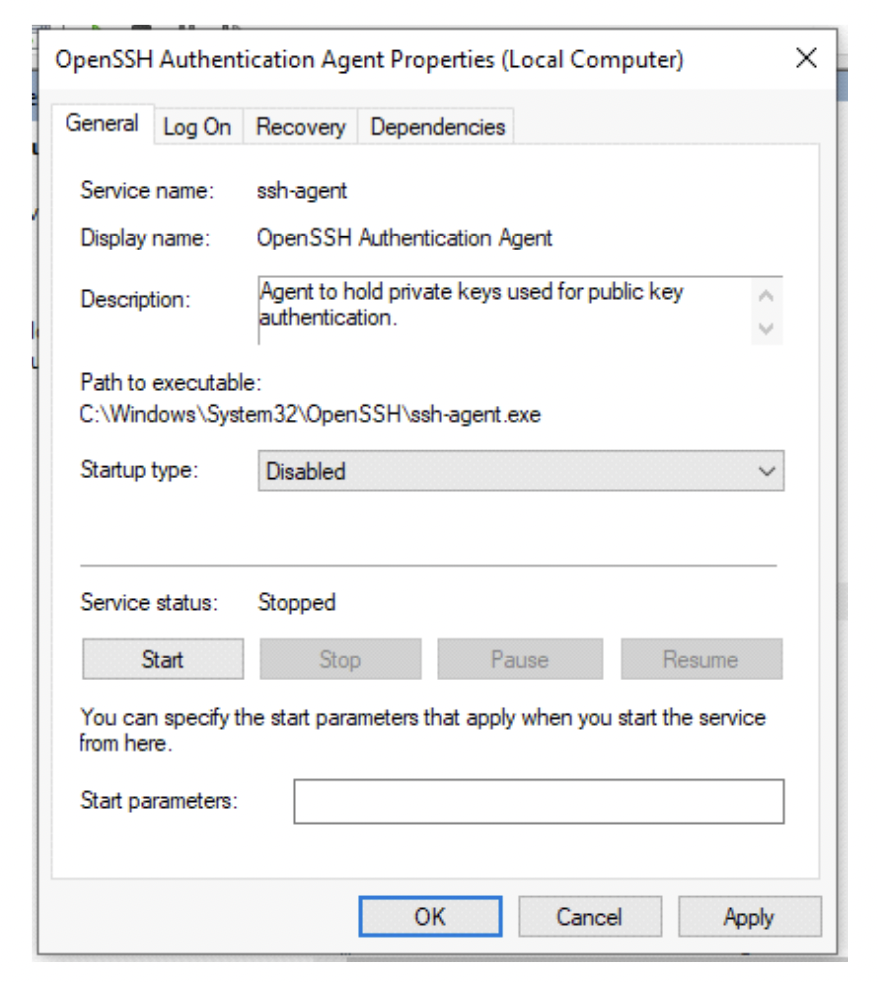878x982 pixels.
Task: Click the ssh-agent service name value
Action: pos(303,190)
